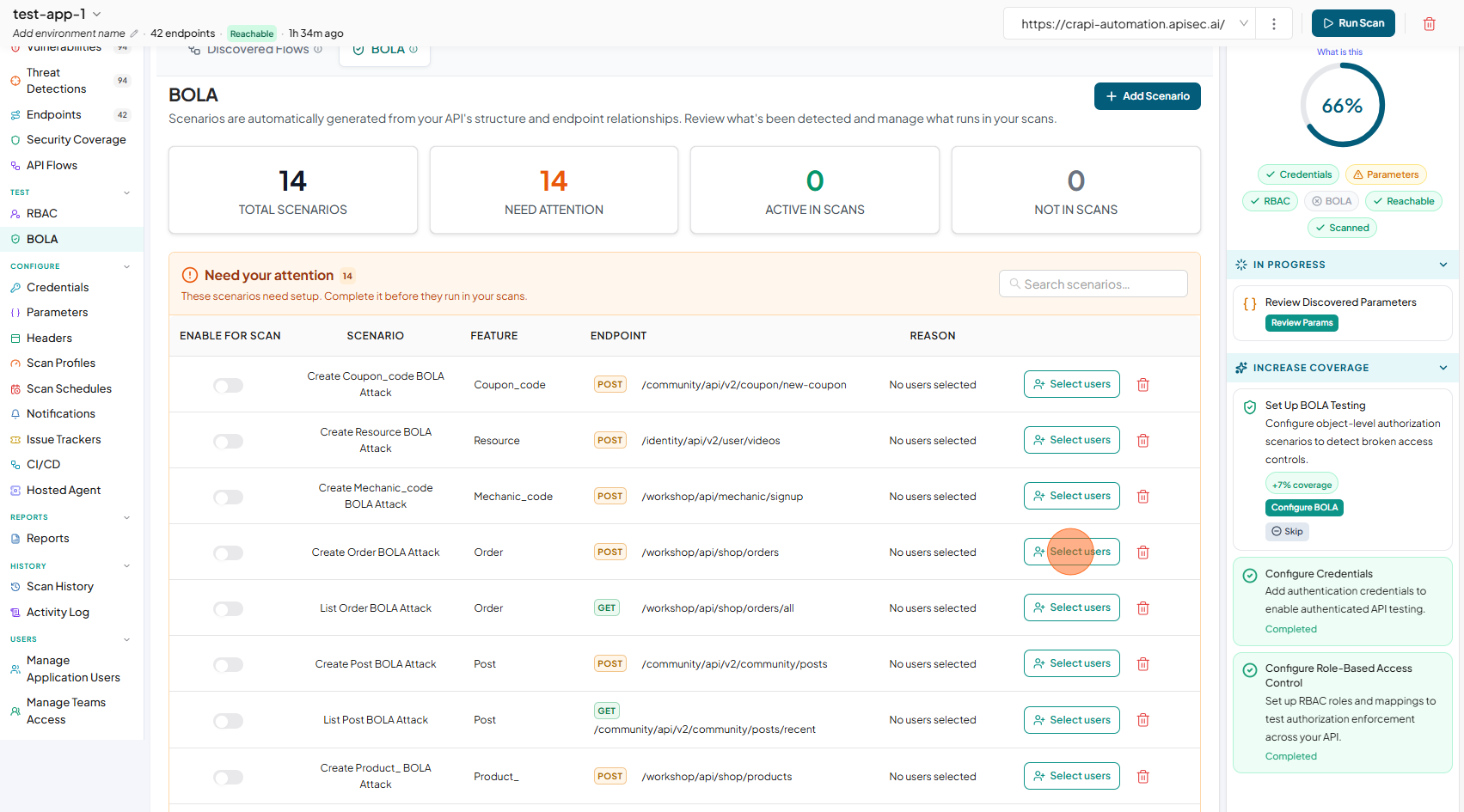The height and width of the screenshot is (812, 1464).
Task: Delete the List Order BOLA Attack row
Action: click(1143, 608)
